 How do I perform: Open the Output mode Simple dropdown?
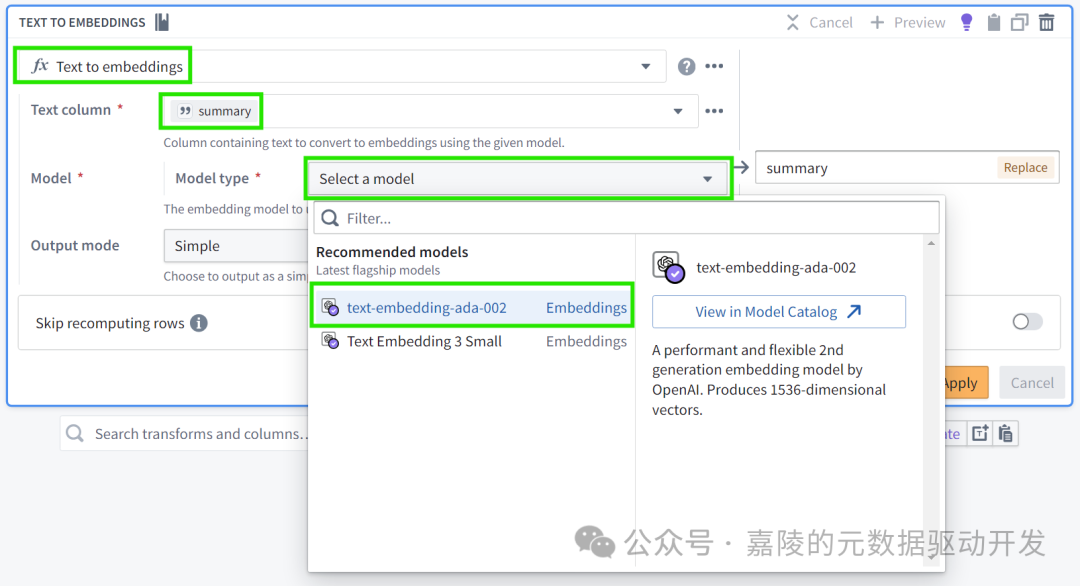(x=236, y=246)
